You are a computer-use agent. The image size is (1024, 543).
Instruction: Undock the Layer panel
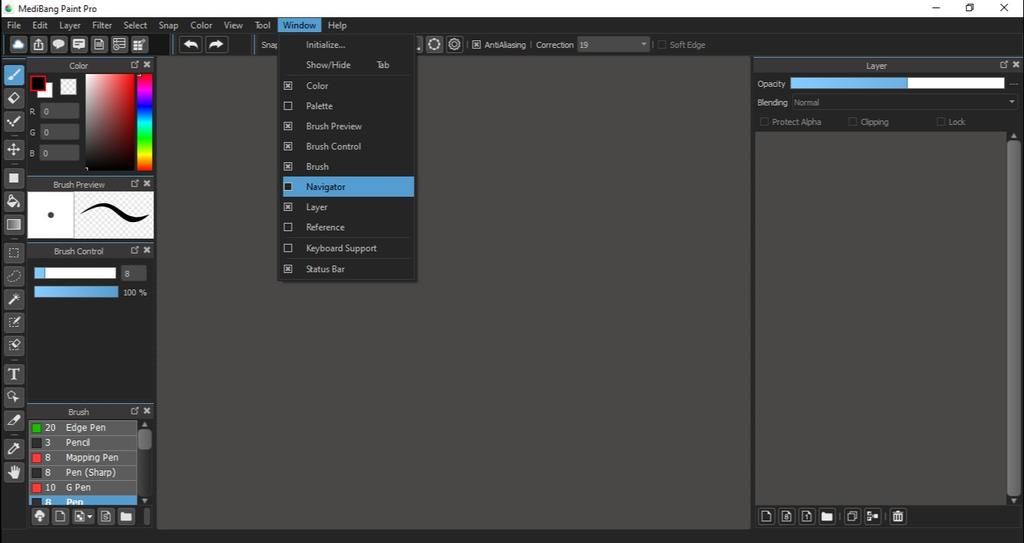click(1004, 65)
